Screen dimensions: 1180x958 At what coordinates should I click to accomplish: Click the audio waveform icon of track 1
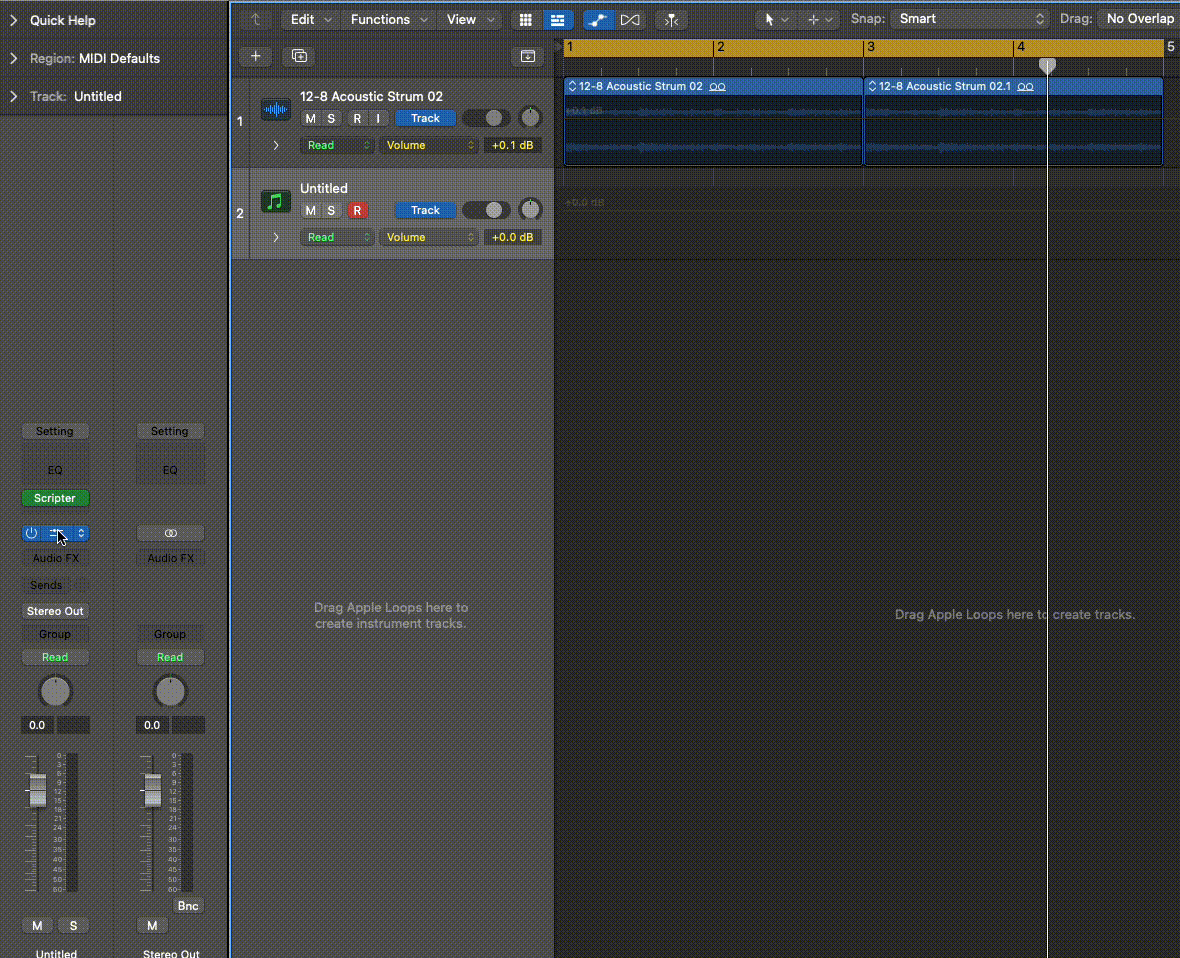[275, 109]
